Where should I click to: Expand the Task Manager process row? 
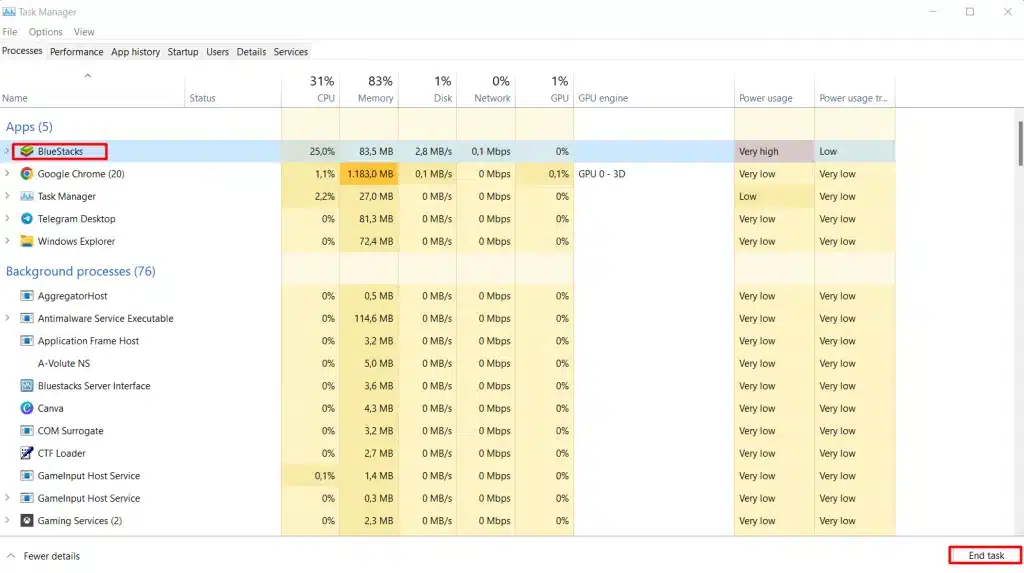click(7, 196)
